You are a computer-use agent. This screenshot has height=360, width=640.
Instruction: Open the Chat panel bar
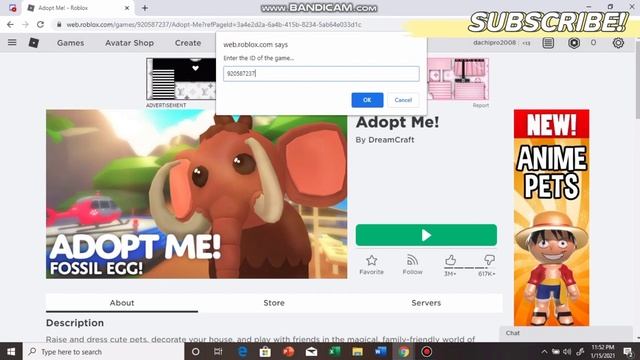pyautogui.click(x=566, y=333)
